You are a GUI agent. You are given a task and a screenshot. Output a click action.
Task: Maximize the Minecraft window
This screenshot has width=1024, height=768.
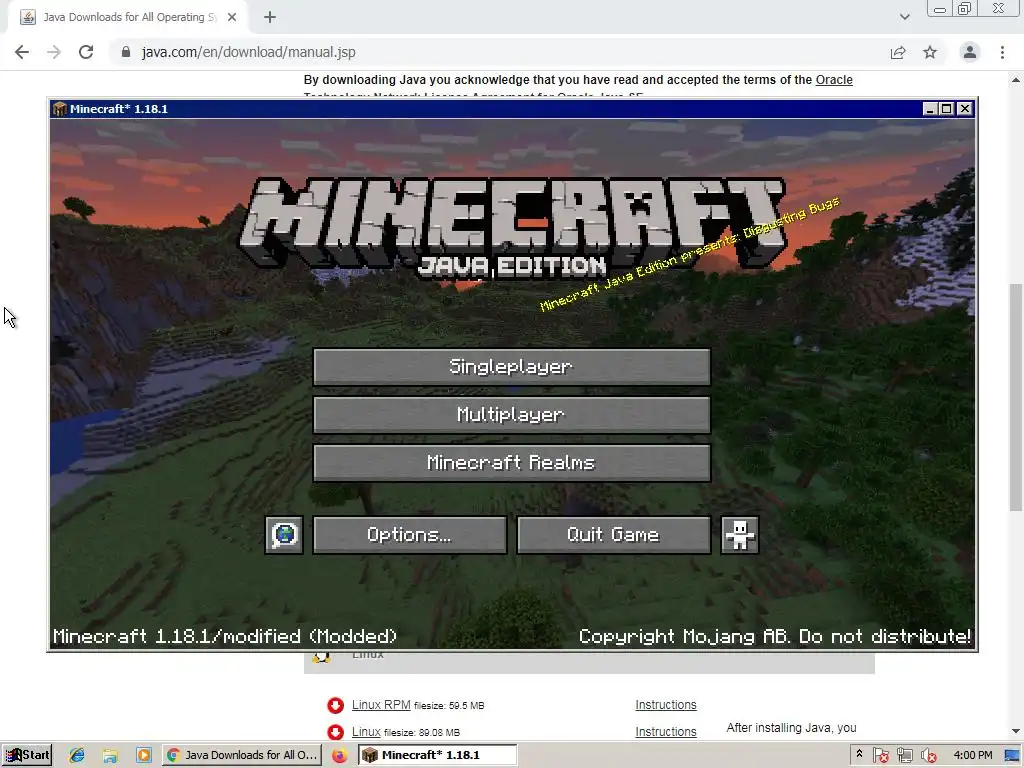tap(946, 108)
